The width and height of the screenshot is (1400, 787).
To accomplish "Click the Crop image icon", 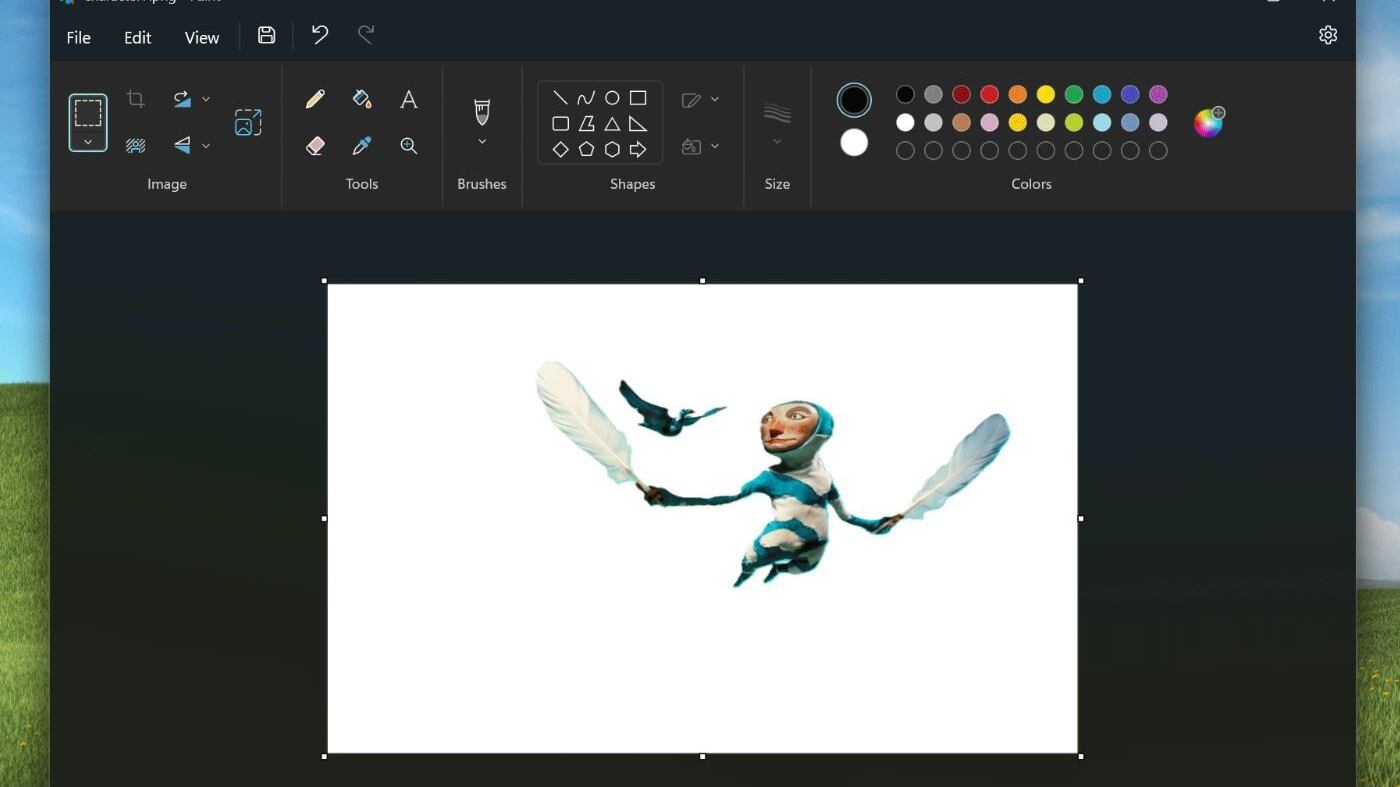I will coord(136,99).
